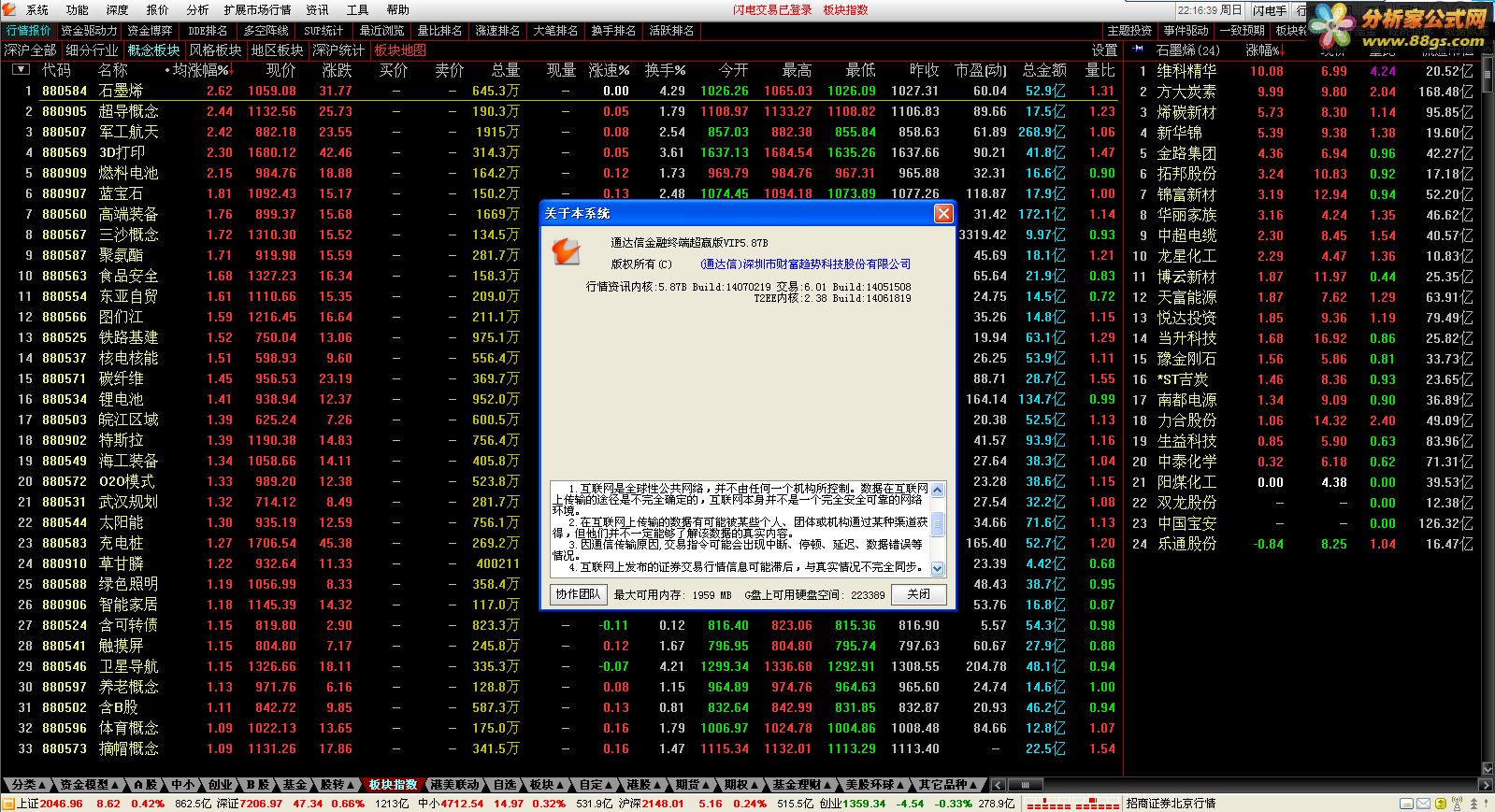Open the 分析 menu
Viewport: 1495px width, 812px height.
[198, 9]
